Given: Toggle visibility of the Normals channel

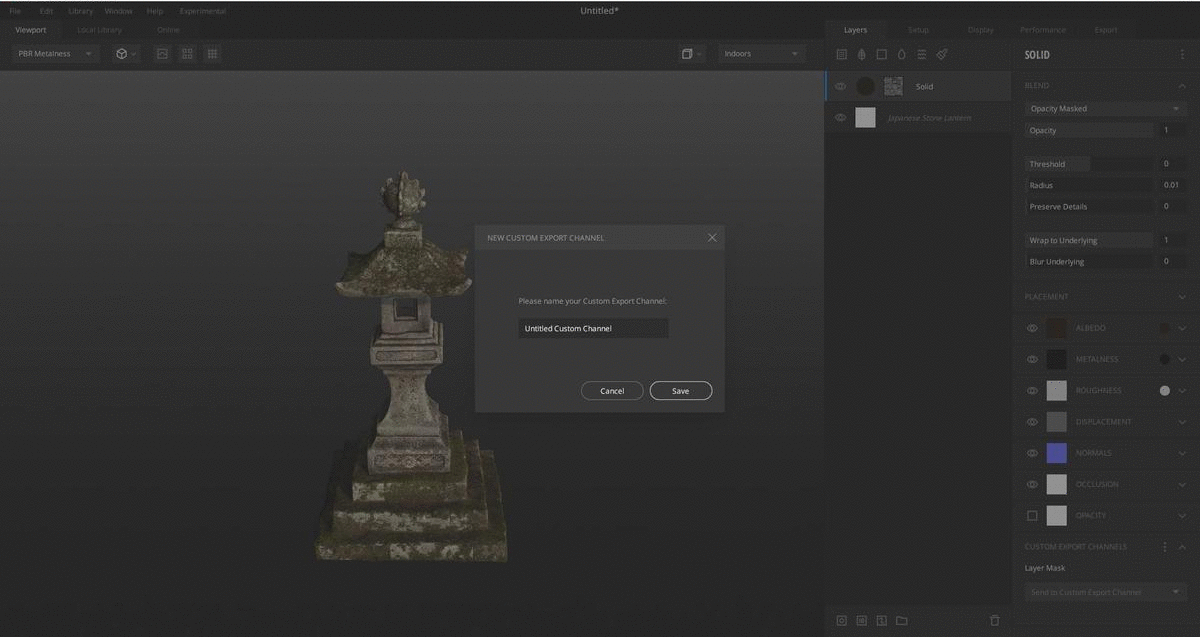Looking at the screenshot, I should click(1032, 453).
